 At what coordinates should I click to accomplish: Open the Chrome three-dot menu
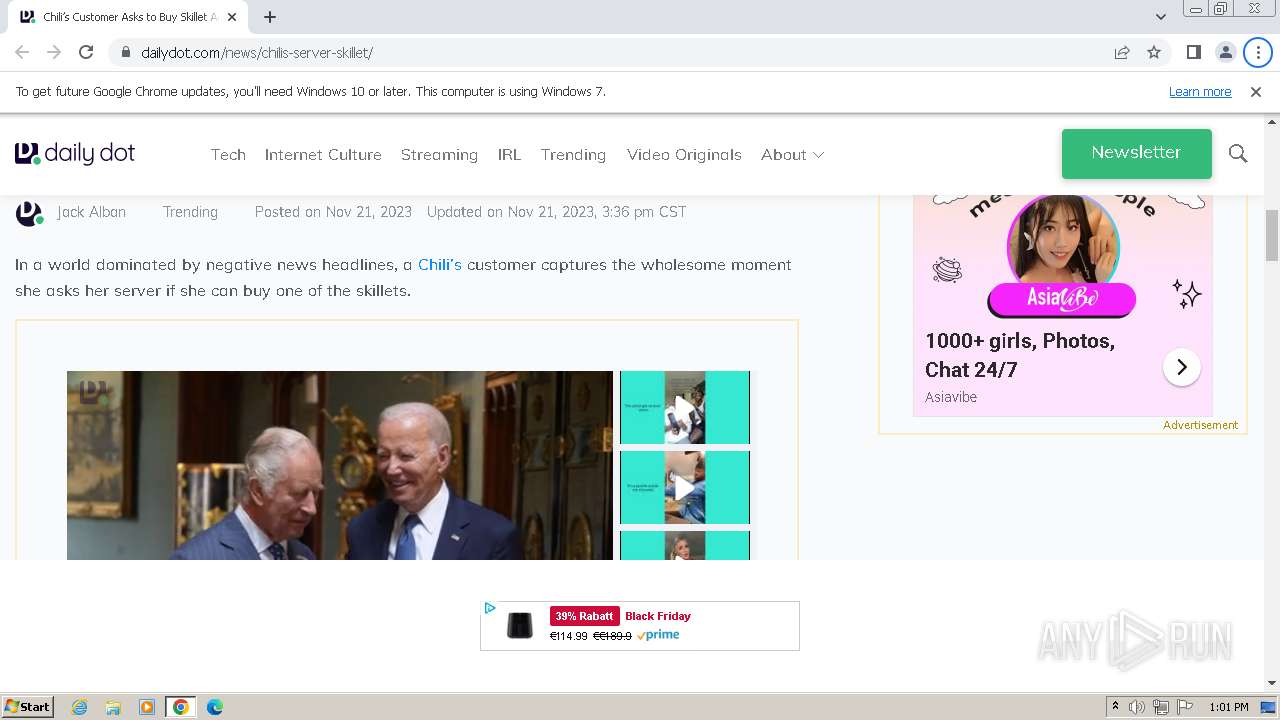[x=1257, y=52]
